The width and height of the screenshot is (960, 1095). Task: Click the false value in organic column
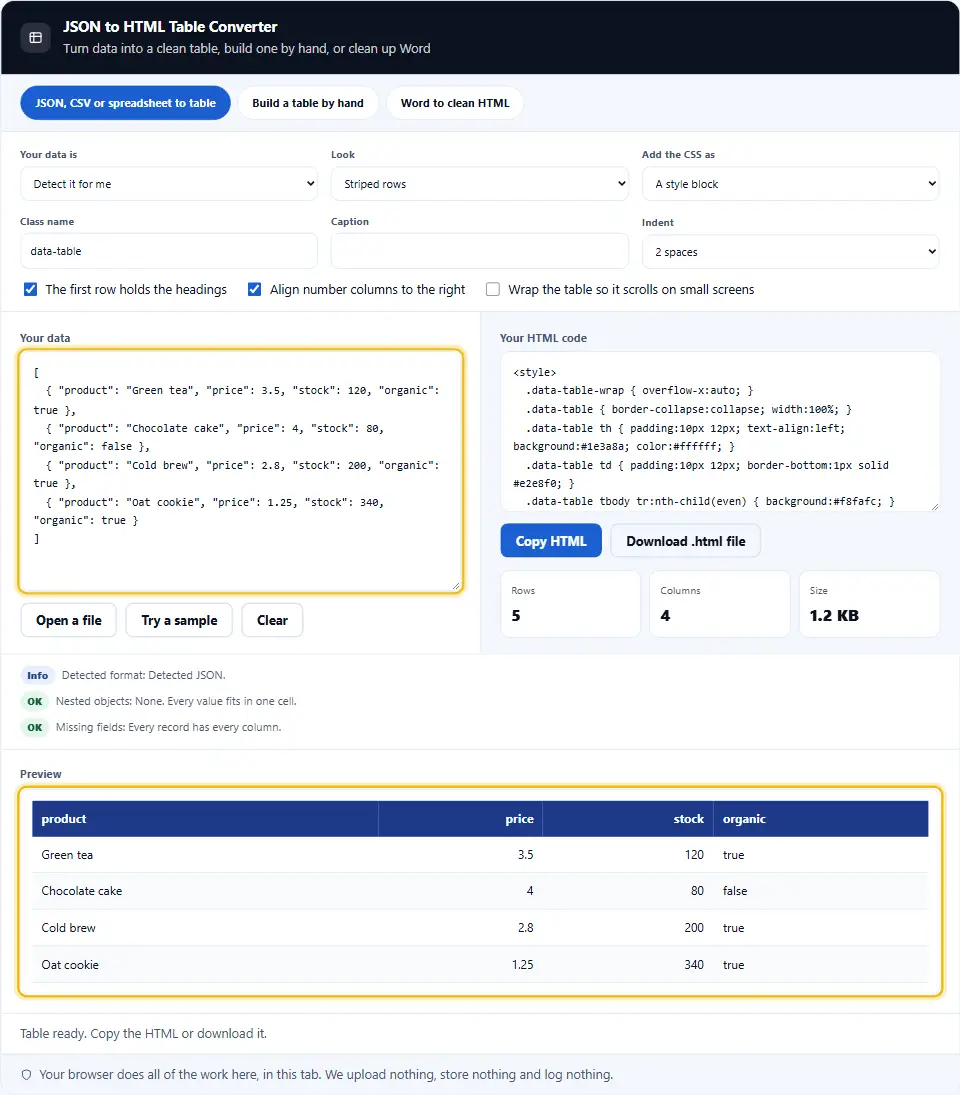[x=735, y=891]
